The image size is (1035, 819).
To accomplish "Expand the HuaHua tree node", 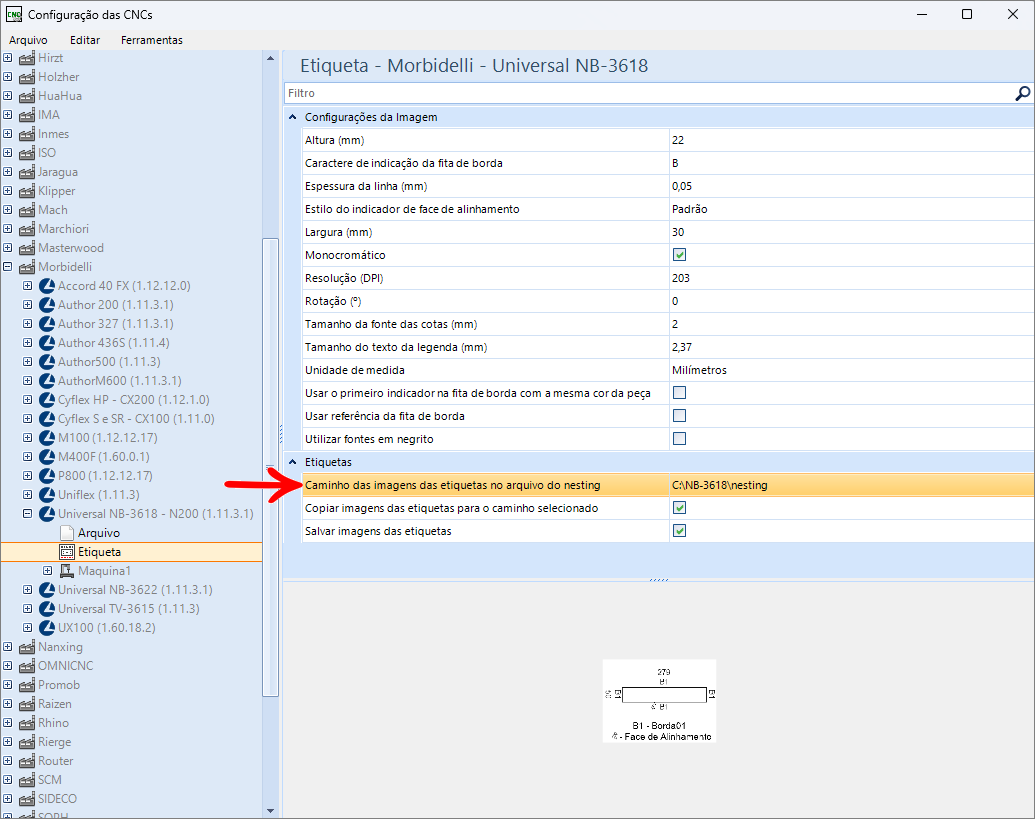I will [x=8, y=96].
